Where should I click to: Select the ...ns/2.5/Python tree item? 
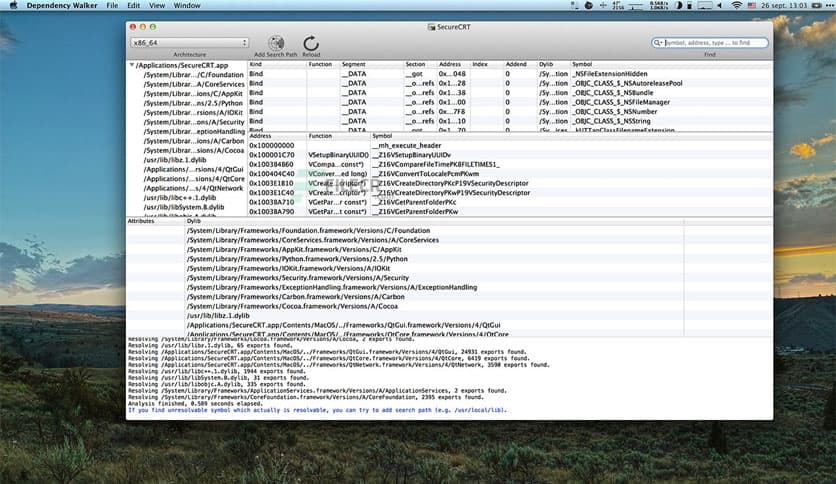click(192, 103)
